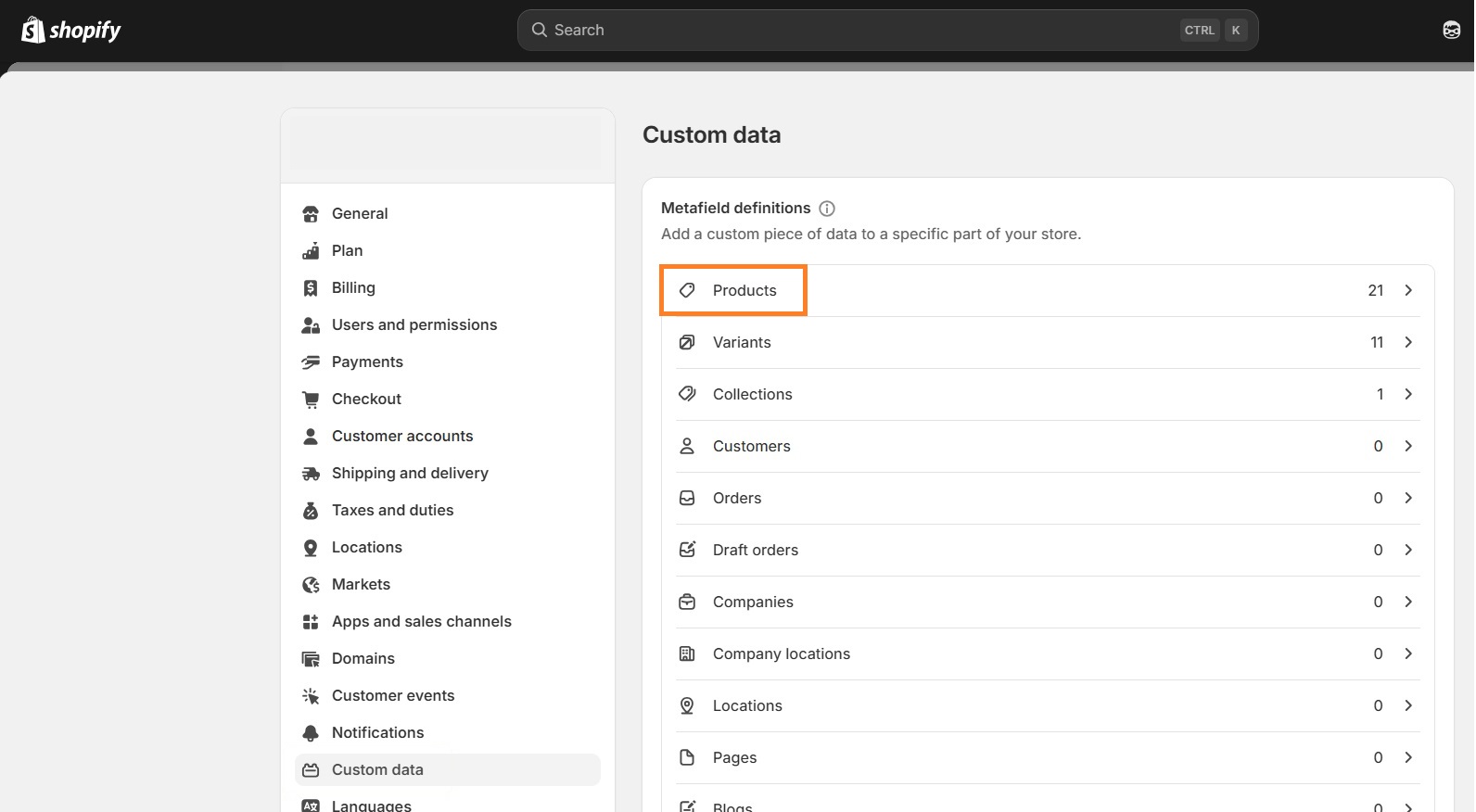Click the Orders inbox icon
1476x812 pixels.
(687, 498)
